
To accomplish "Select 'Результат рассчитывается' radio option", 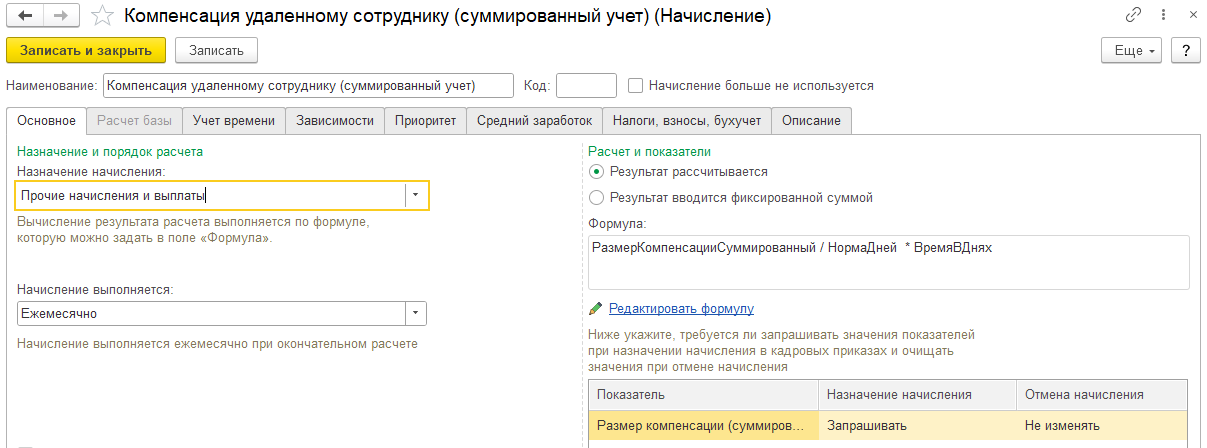I will [598, 172].
